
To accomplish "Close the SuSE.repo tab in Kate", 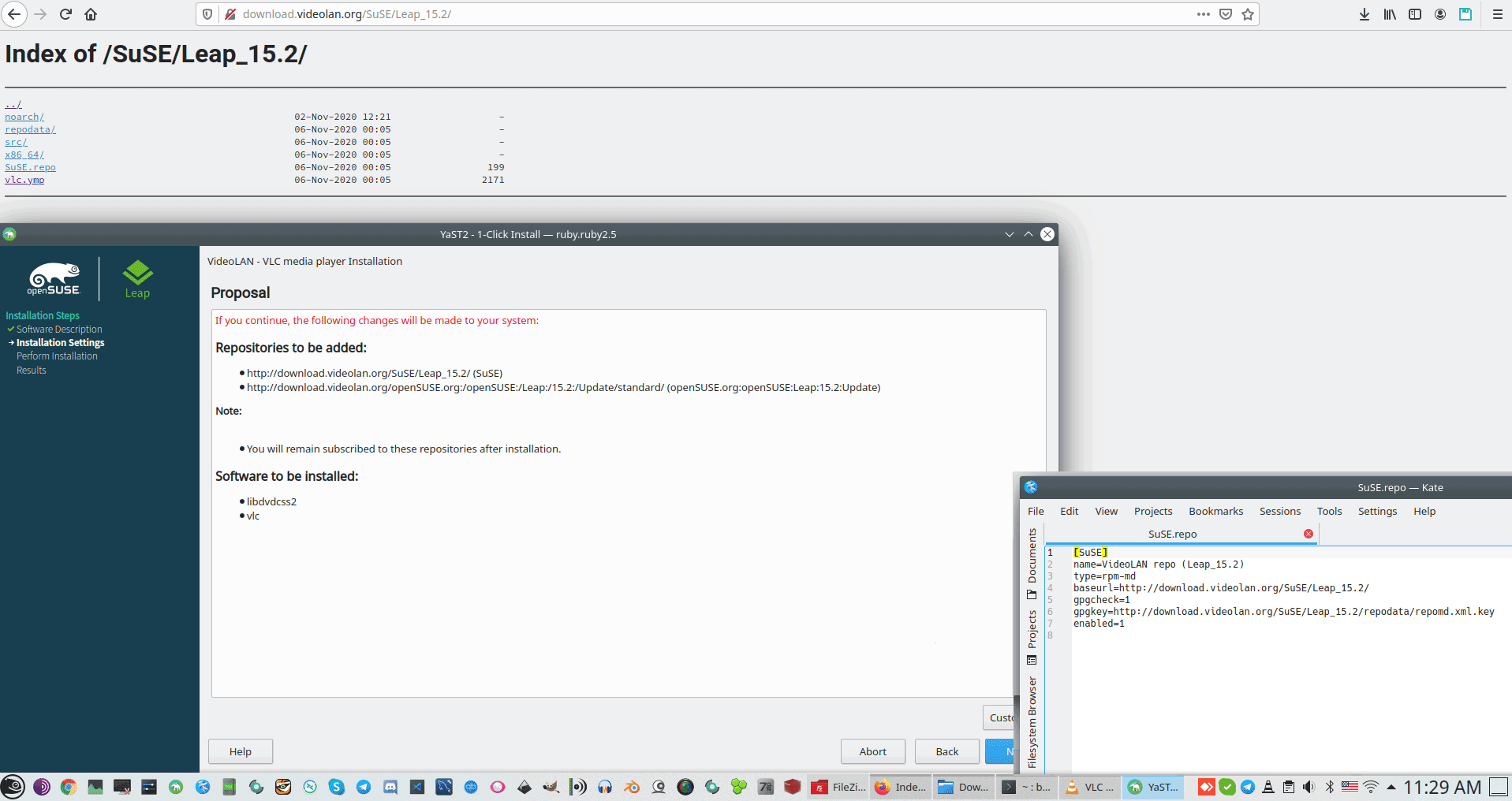I will [1309, 534].
